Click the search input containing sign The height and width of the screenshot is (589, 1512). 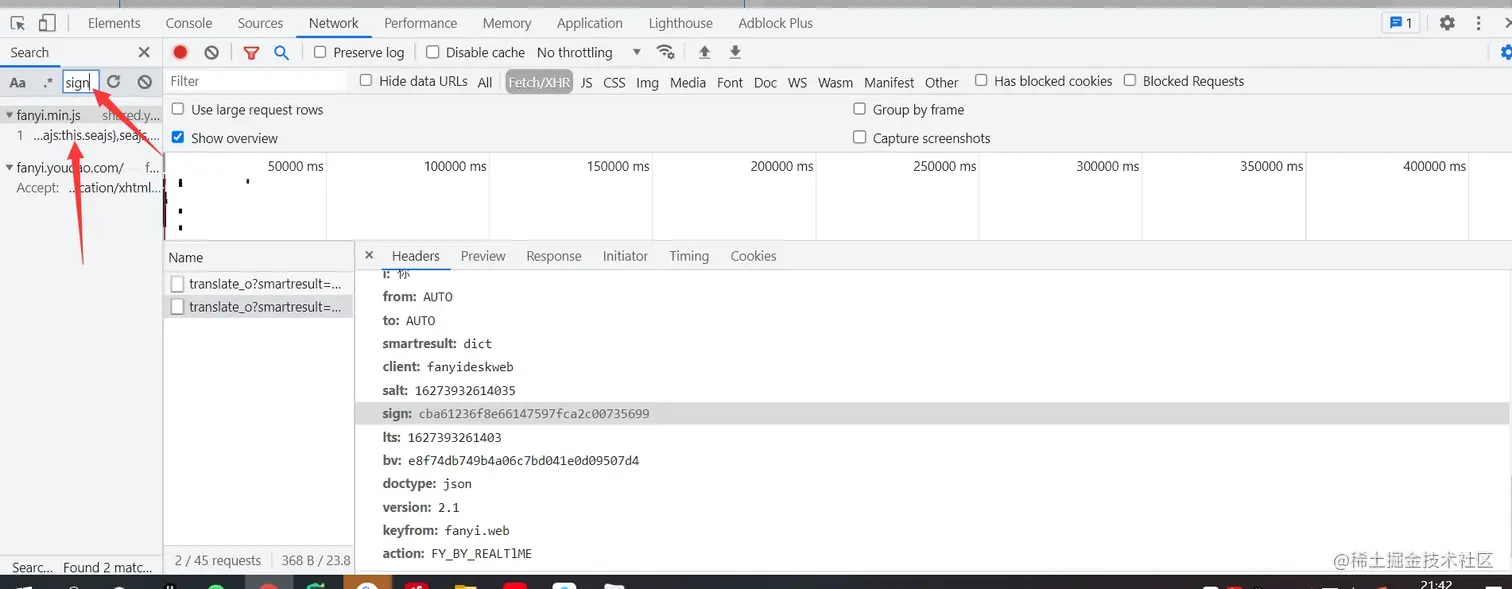click(80, 82)
